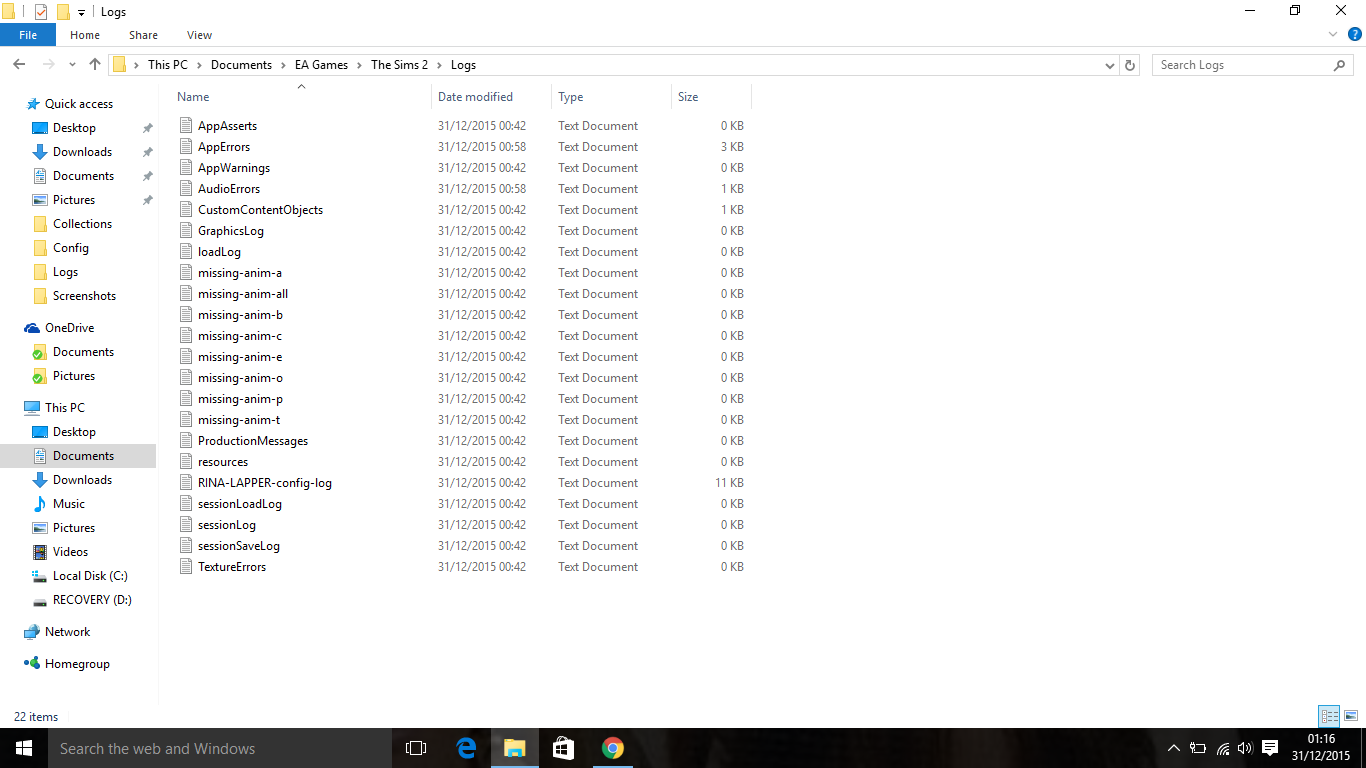Open the Windows Store taskbar icon

563,748
